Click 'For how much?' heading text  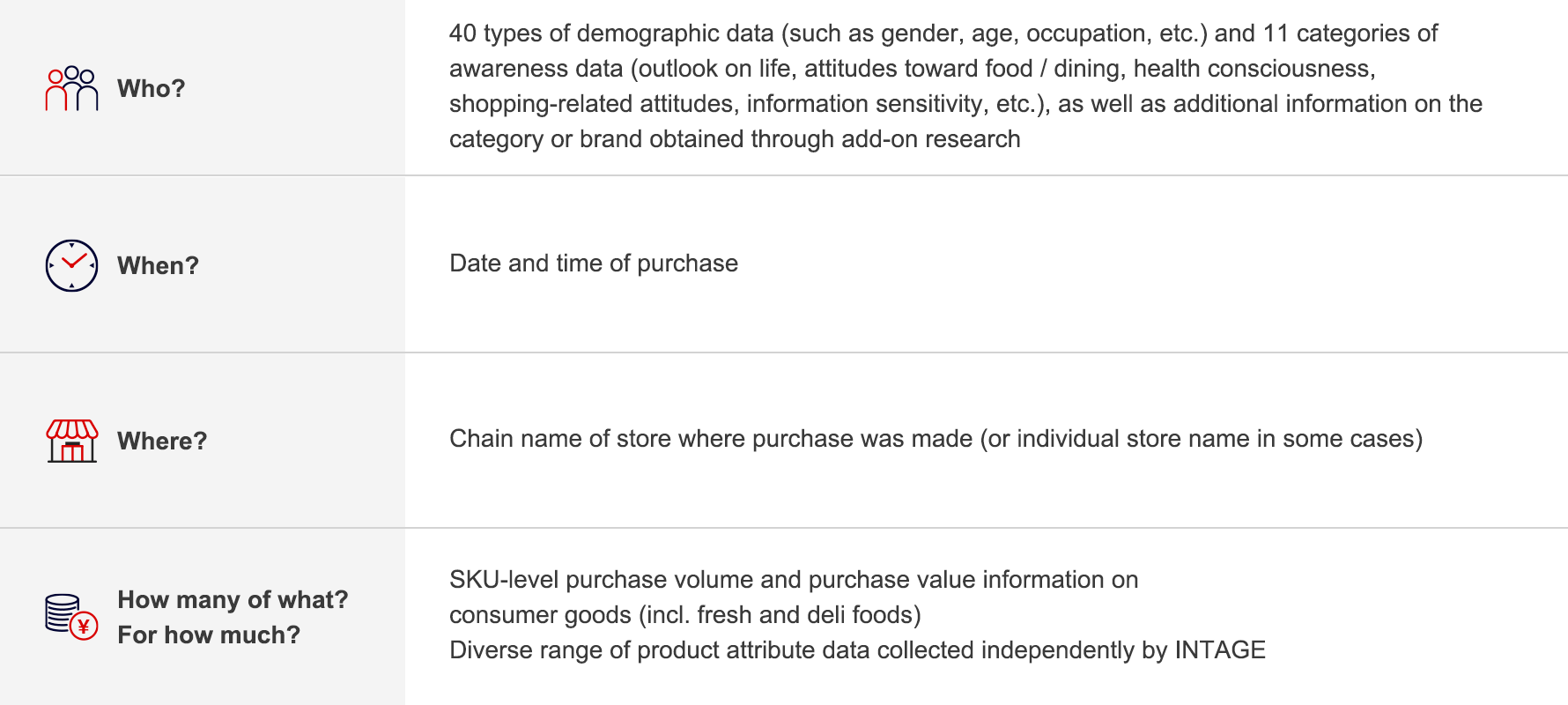(209, 634)
